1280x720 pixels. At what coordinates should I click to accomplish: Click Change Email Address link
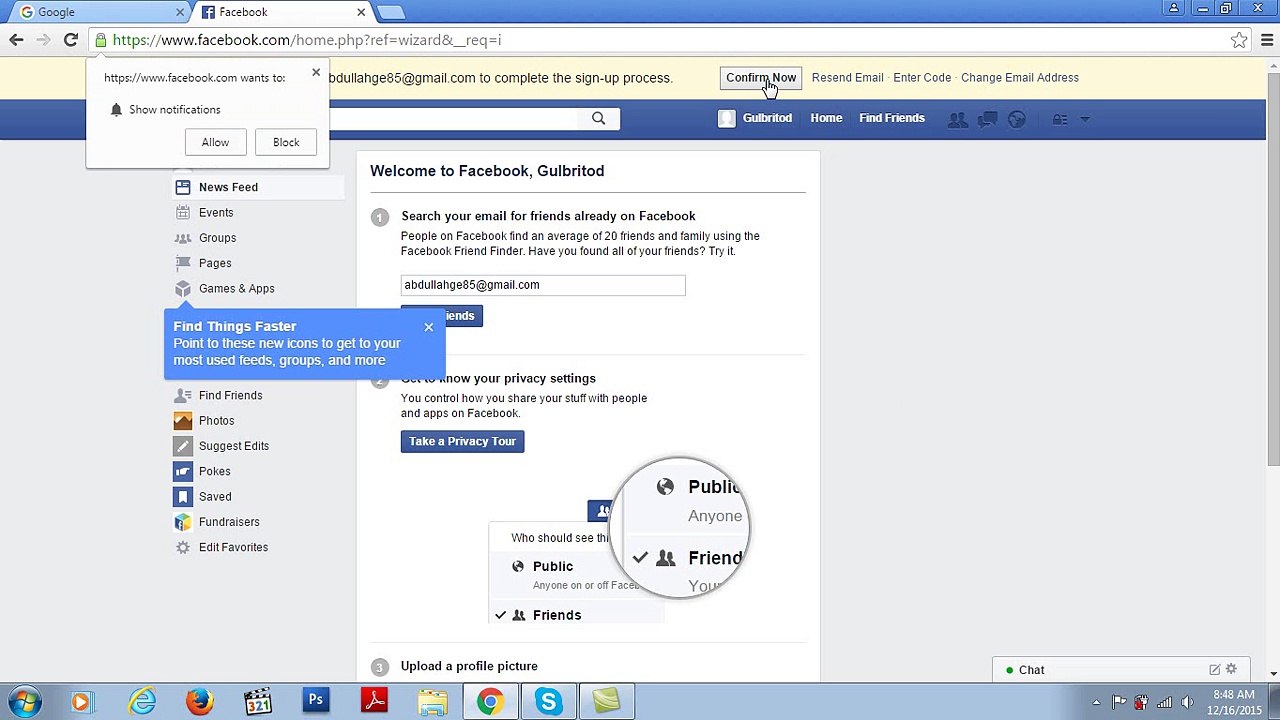pos(1019,77)
